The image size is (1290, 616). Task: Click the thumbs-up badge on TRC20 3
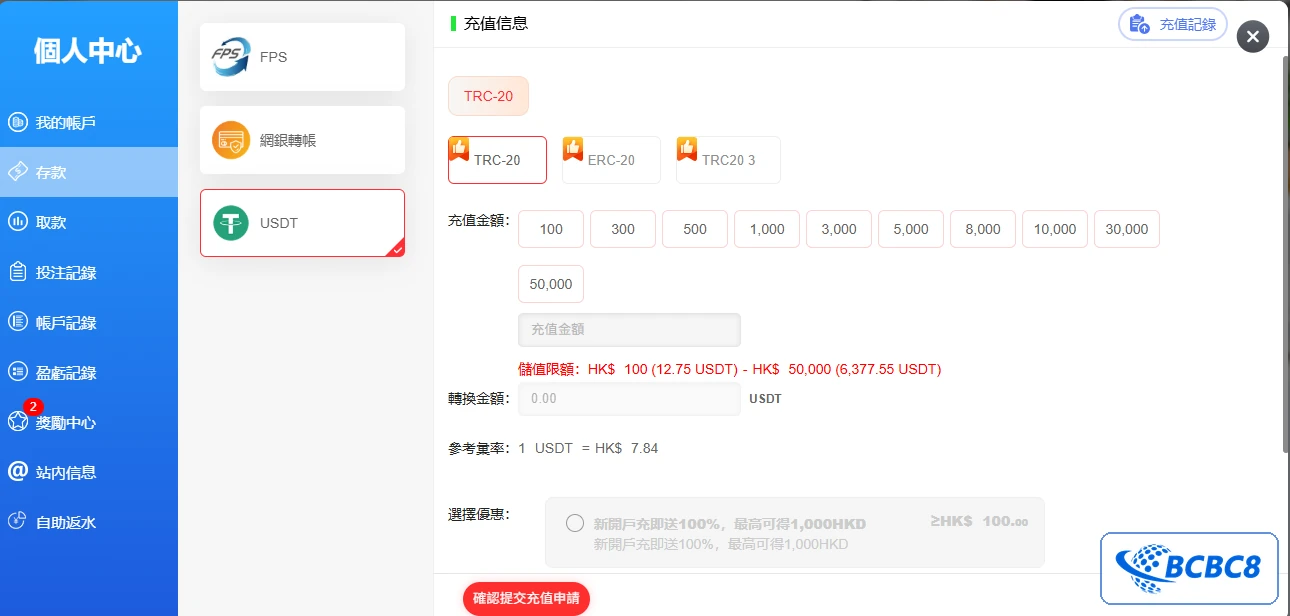pos(687,148)
